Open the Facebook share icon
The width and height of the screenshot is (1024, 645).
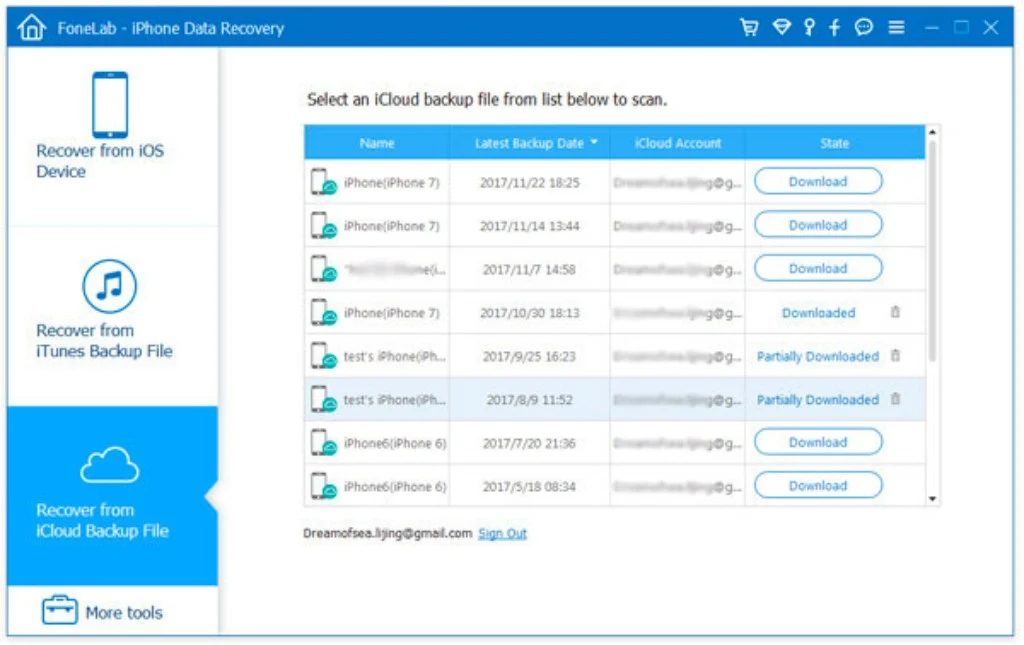[x=834, y=27]
